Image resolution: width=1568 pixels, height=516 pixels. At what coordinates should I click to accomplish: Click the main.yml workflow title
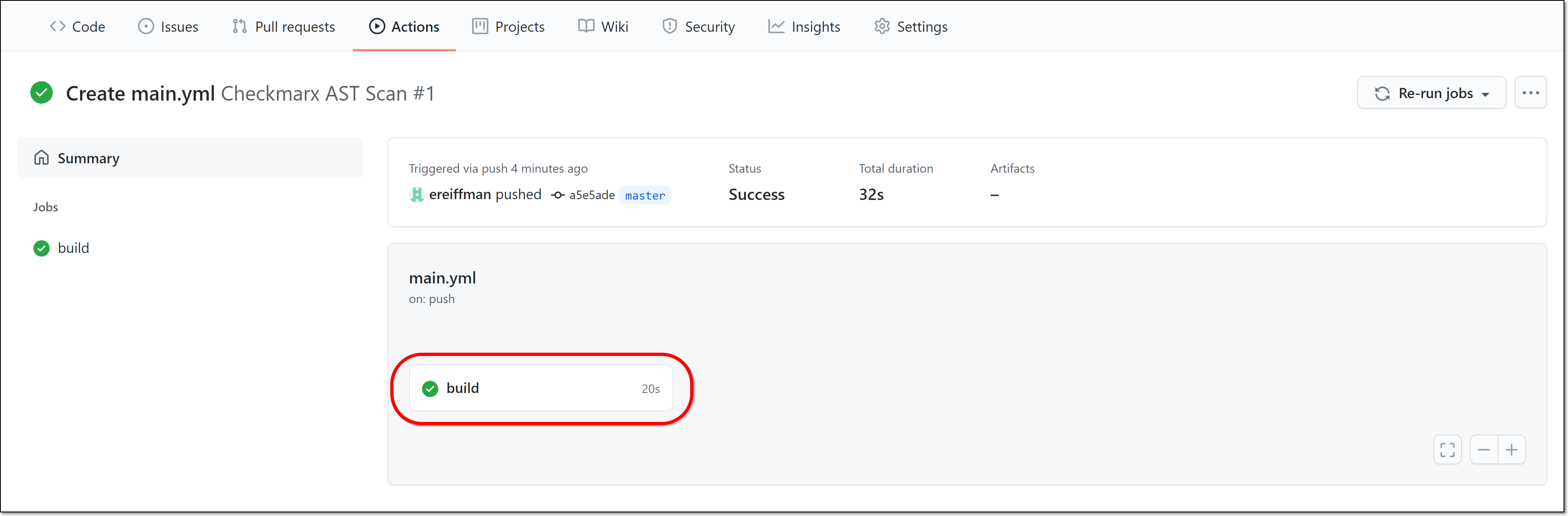click(x=442, y=278)
